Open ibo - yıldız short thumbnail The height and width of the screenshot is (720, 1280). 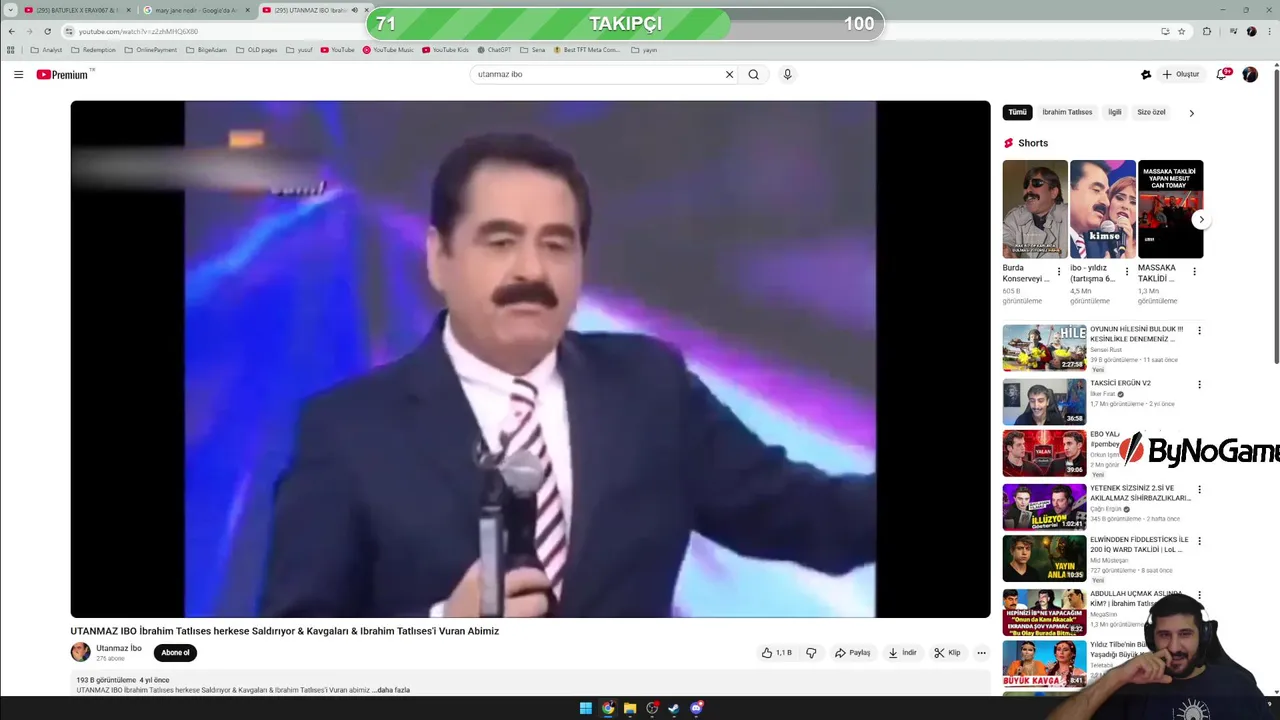point(1103,209)
